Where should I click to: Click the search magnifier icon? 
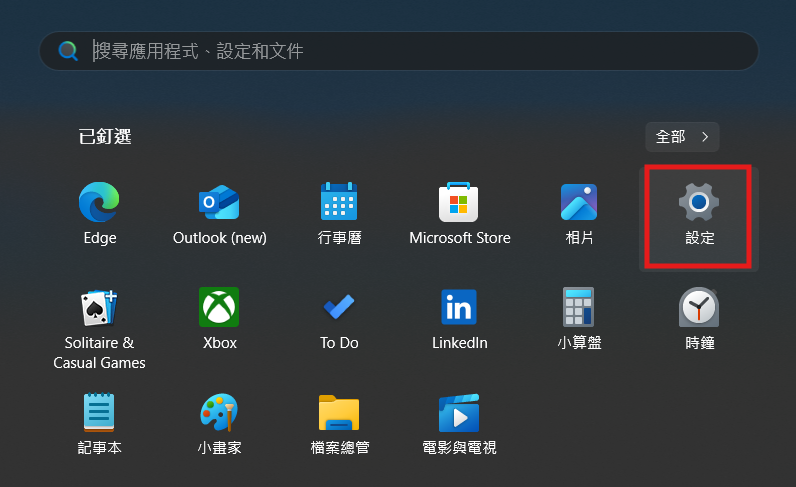click(x=68, y=51)
